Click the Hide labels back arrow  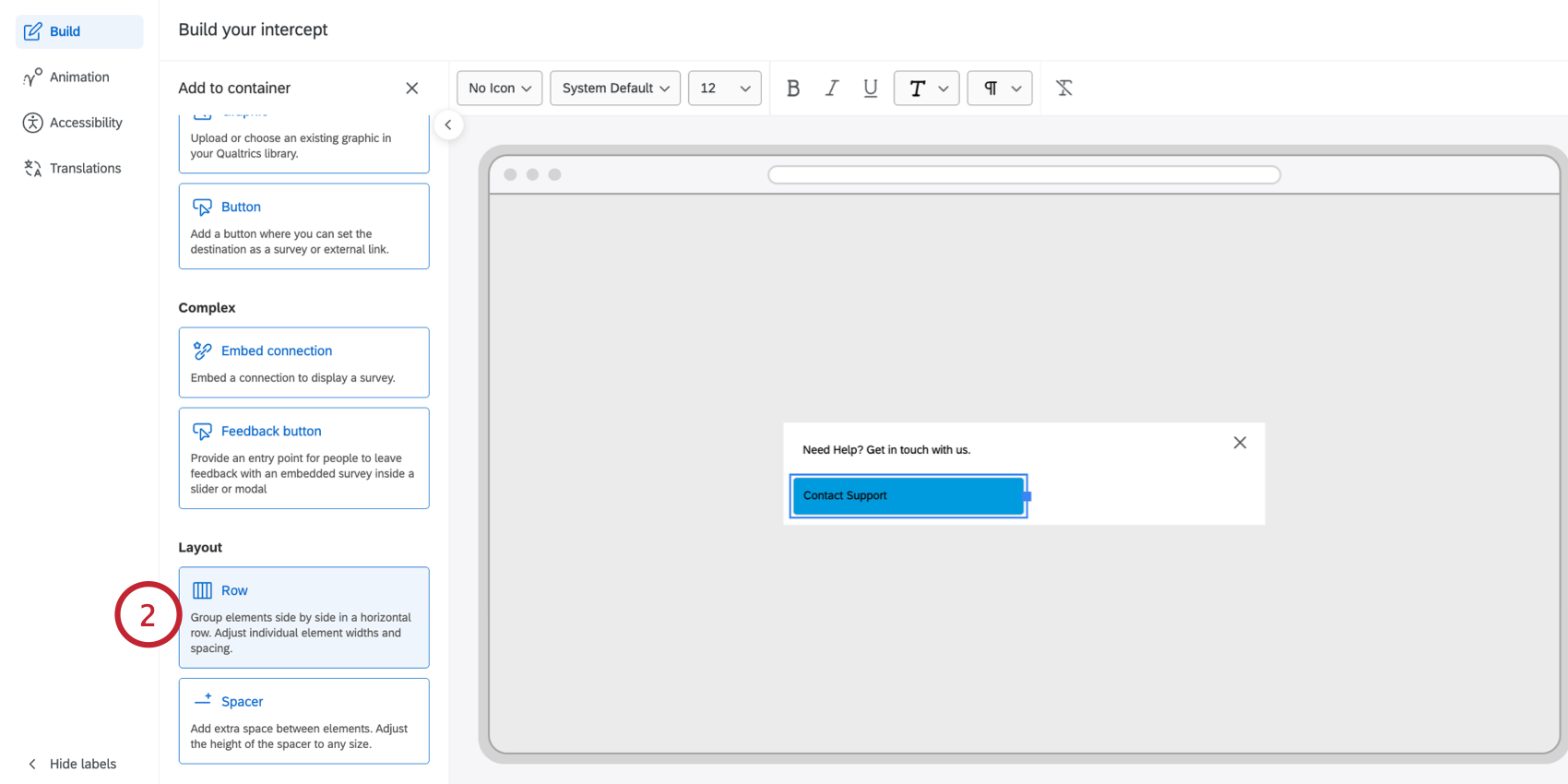tap(32, 764)
